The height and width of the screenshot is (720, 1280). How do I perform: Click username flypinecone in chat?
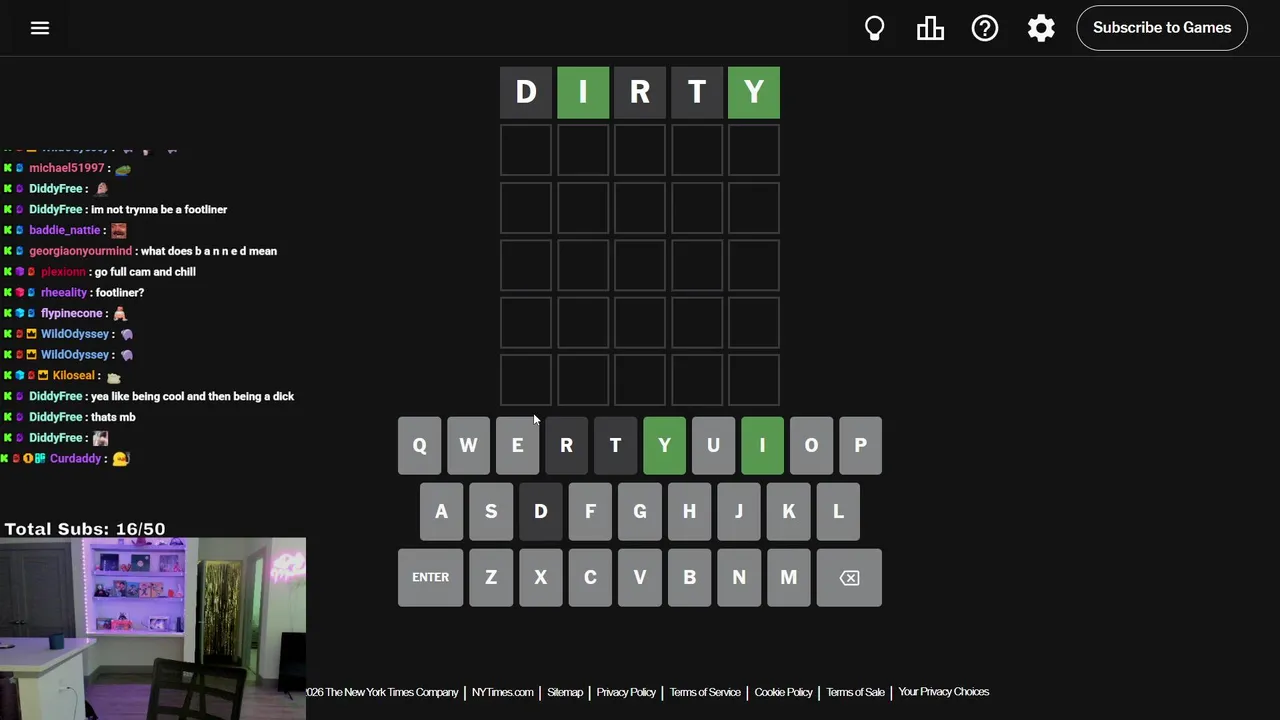[72, 314]
